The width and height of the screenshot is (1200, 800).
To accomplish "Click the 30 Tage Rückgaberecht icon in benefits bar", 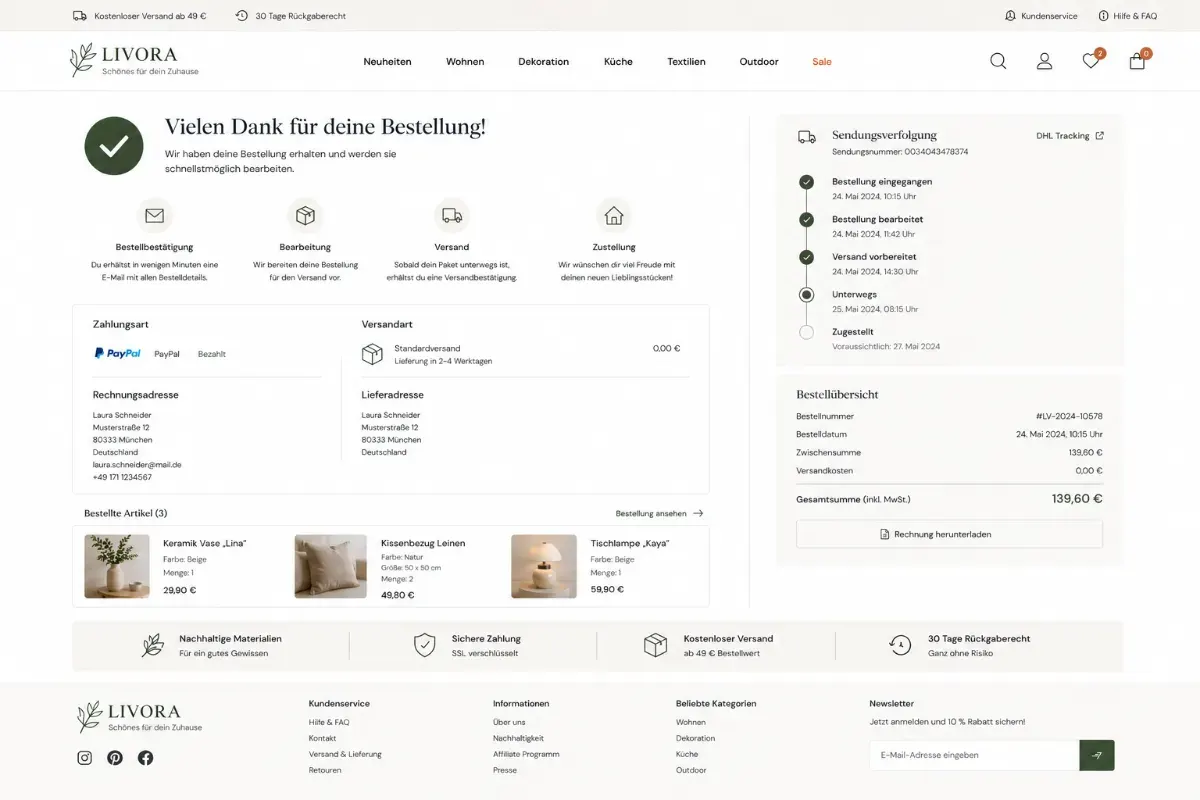I will [900, 645].
